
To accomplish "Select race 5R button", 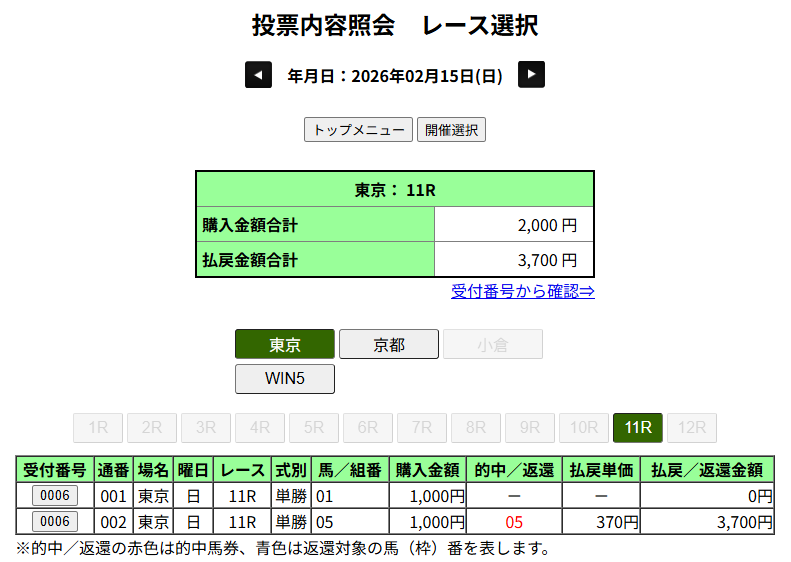I will 314,428.
